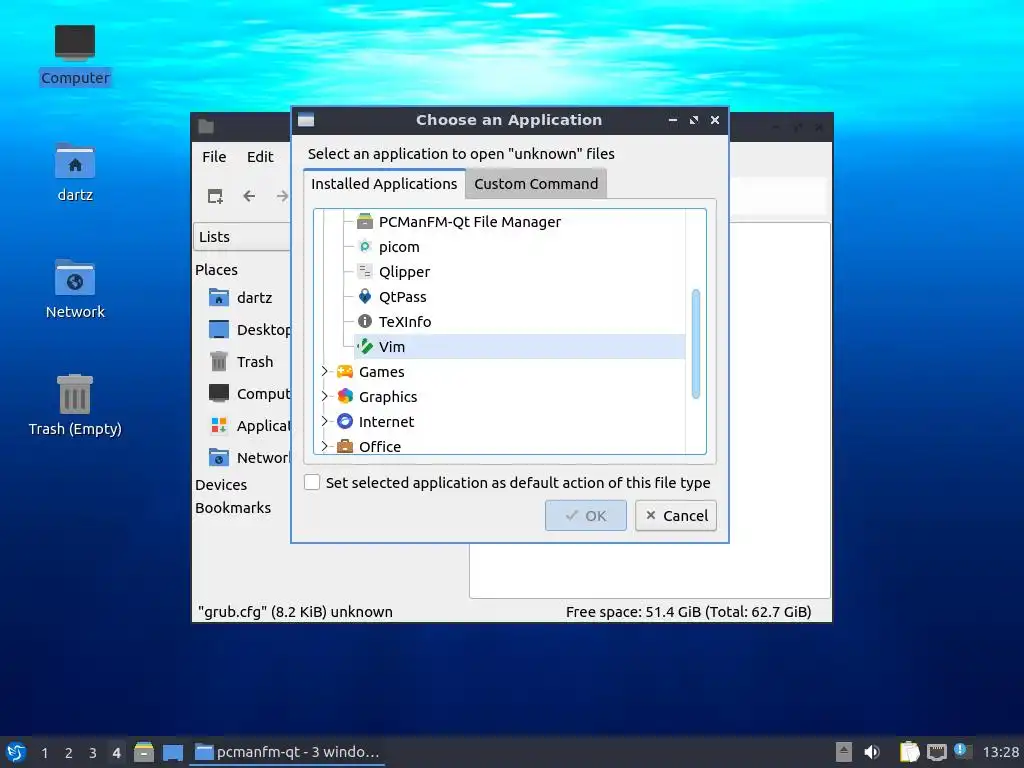Switch to the Installed Applications tab

click(384, 184)
